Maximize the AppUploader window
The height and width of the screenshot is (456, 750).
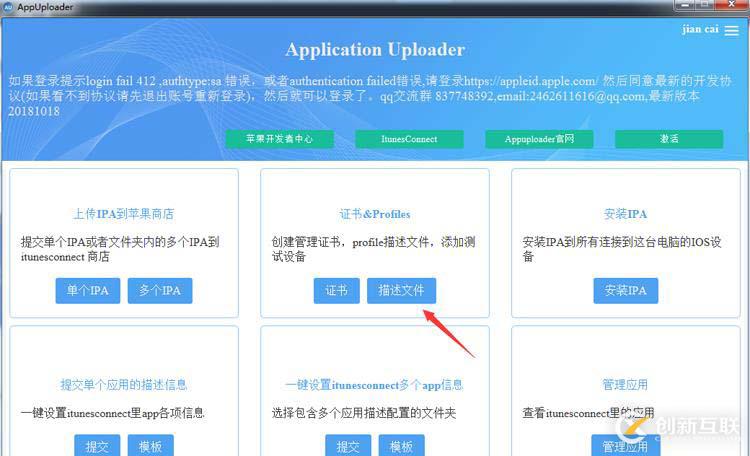(x=704, y=4)
